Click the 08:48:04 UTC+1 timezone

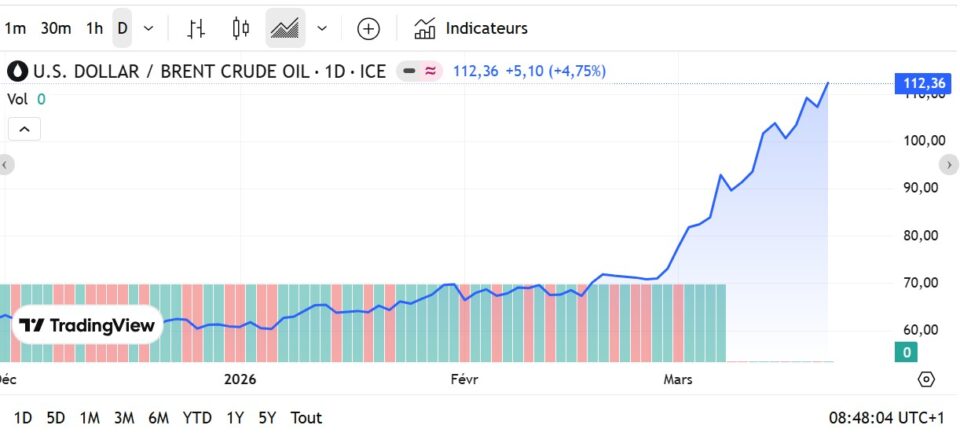pos(886,417)
